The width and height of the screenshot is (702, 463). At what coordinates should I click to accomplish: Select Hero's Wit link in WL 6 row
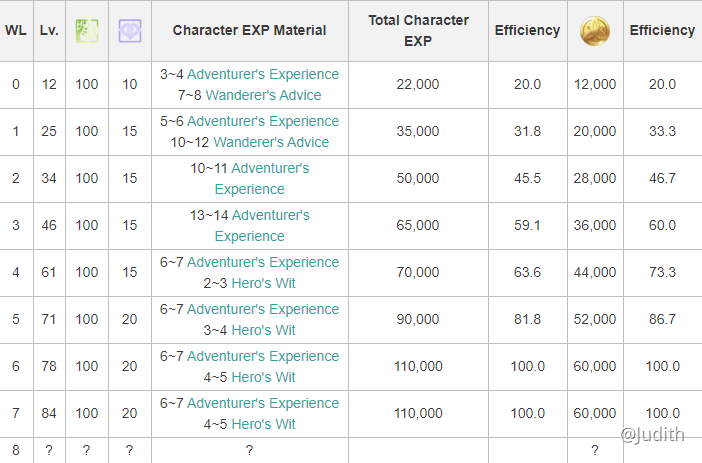(263, 377)
